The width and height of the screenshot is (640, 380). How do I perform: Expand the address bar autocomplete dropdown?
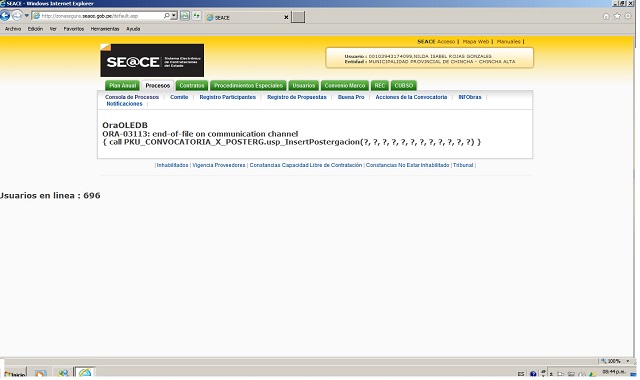tap(174, 16)
